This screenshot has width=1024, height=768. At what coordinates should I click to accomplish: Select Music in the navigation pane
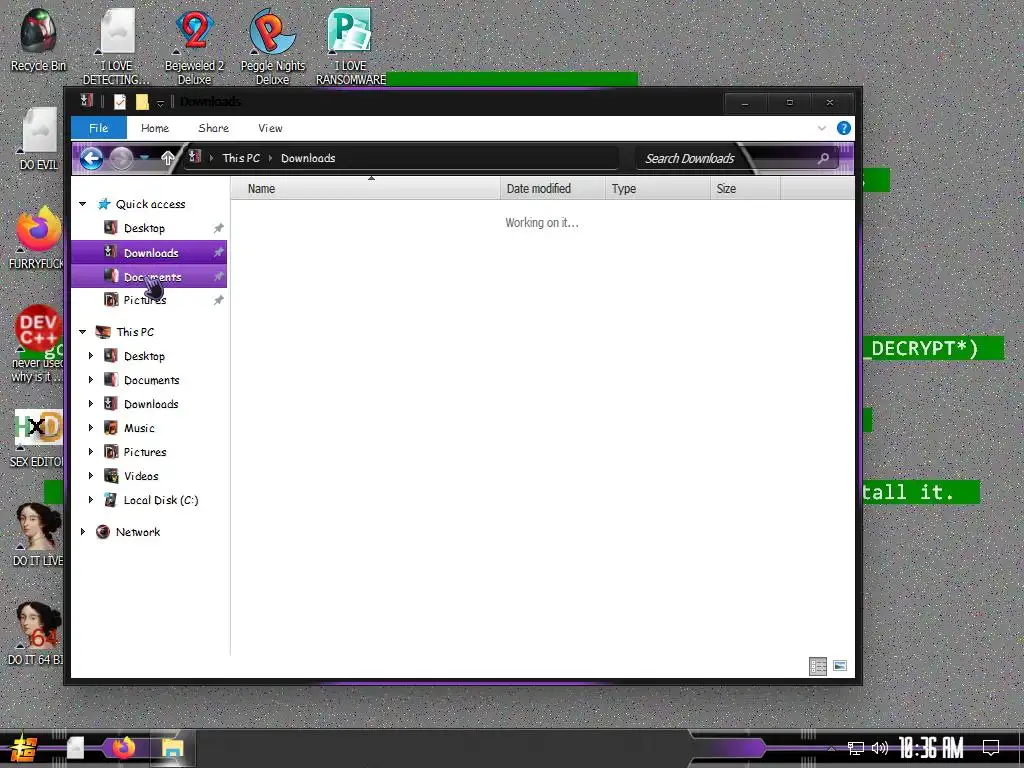[139, 428]
